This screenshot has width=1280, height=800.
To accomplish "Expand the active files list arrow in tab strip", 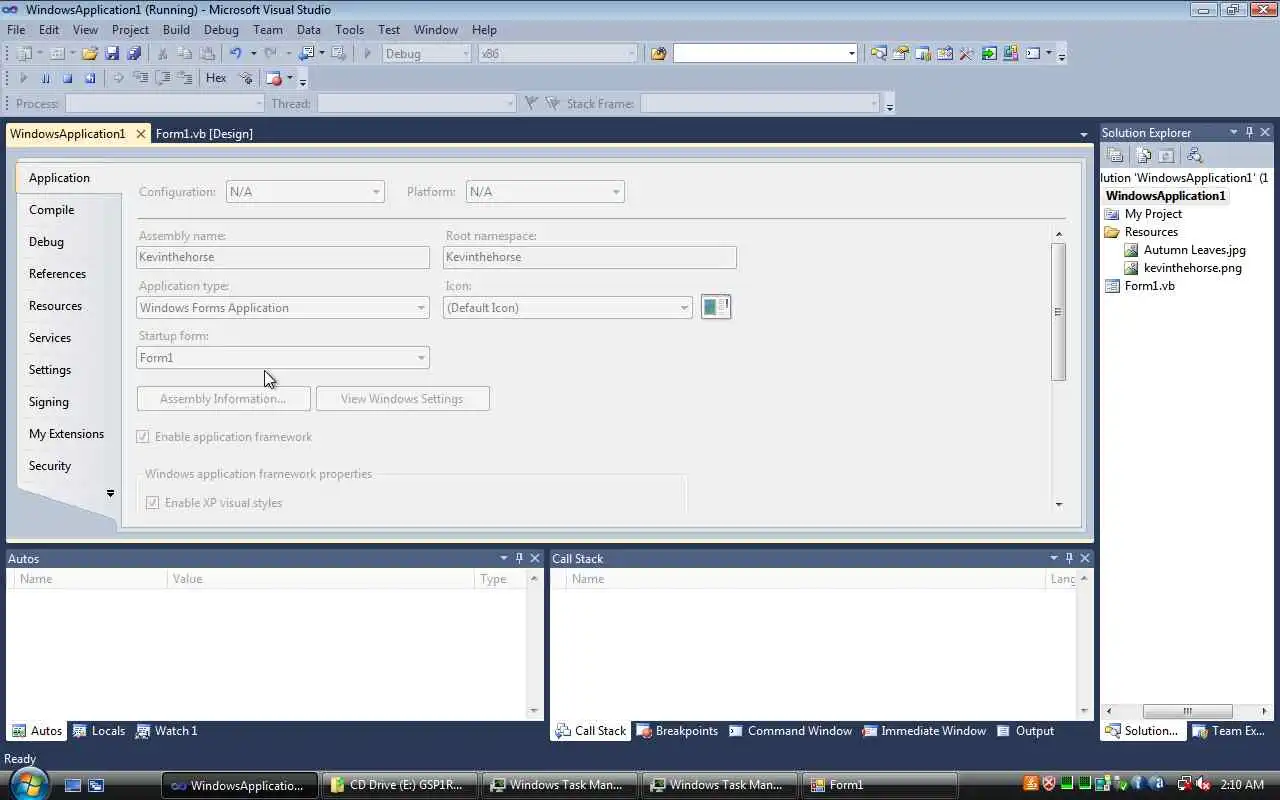I will [1084, 134].
